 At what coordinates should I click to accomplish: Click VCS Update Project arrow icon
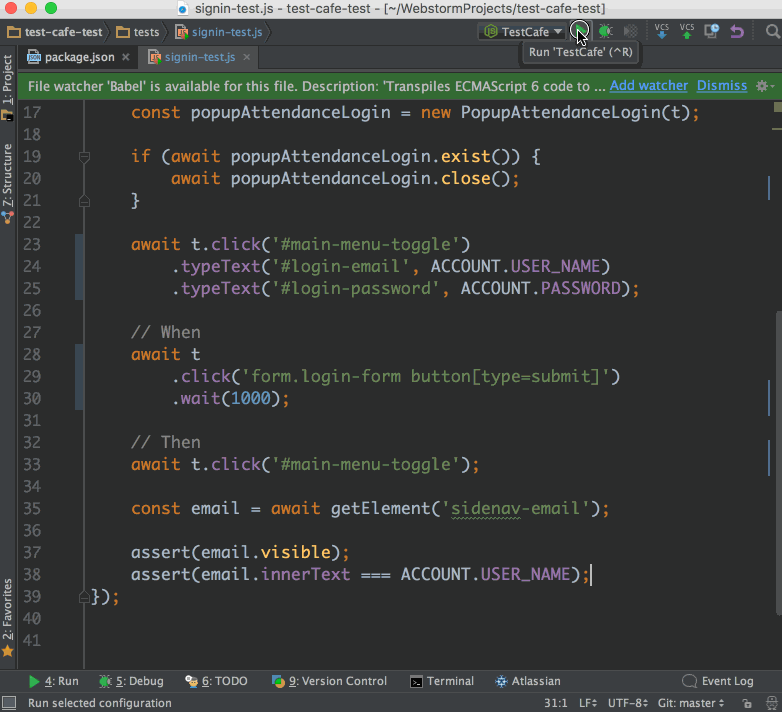point(661,32)
